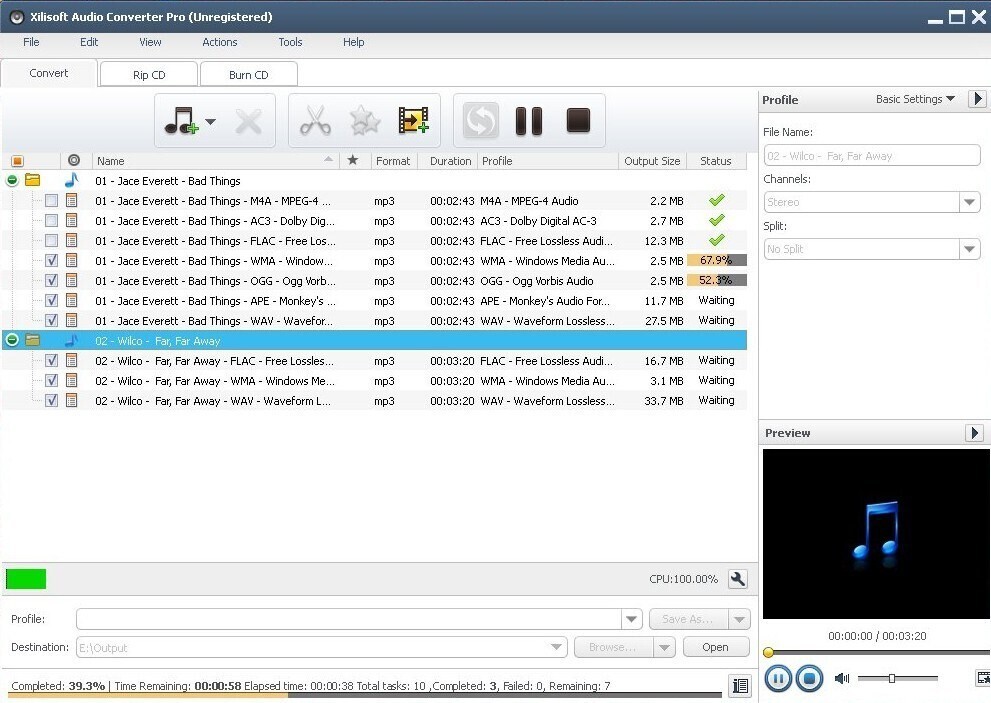Uncheck the Far Away FLAC row checkbox
The width and height of the screenshot is (991, 703).
tap(51, 360)
